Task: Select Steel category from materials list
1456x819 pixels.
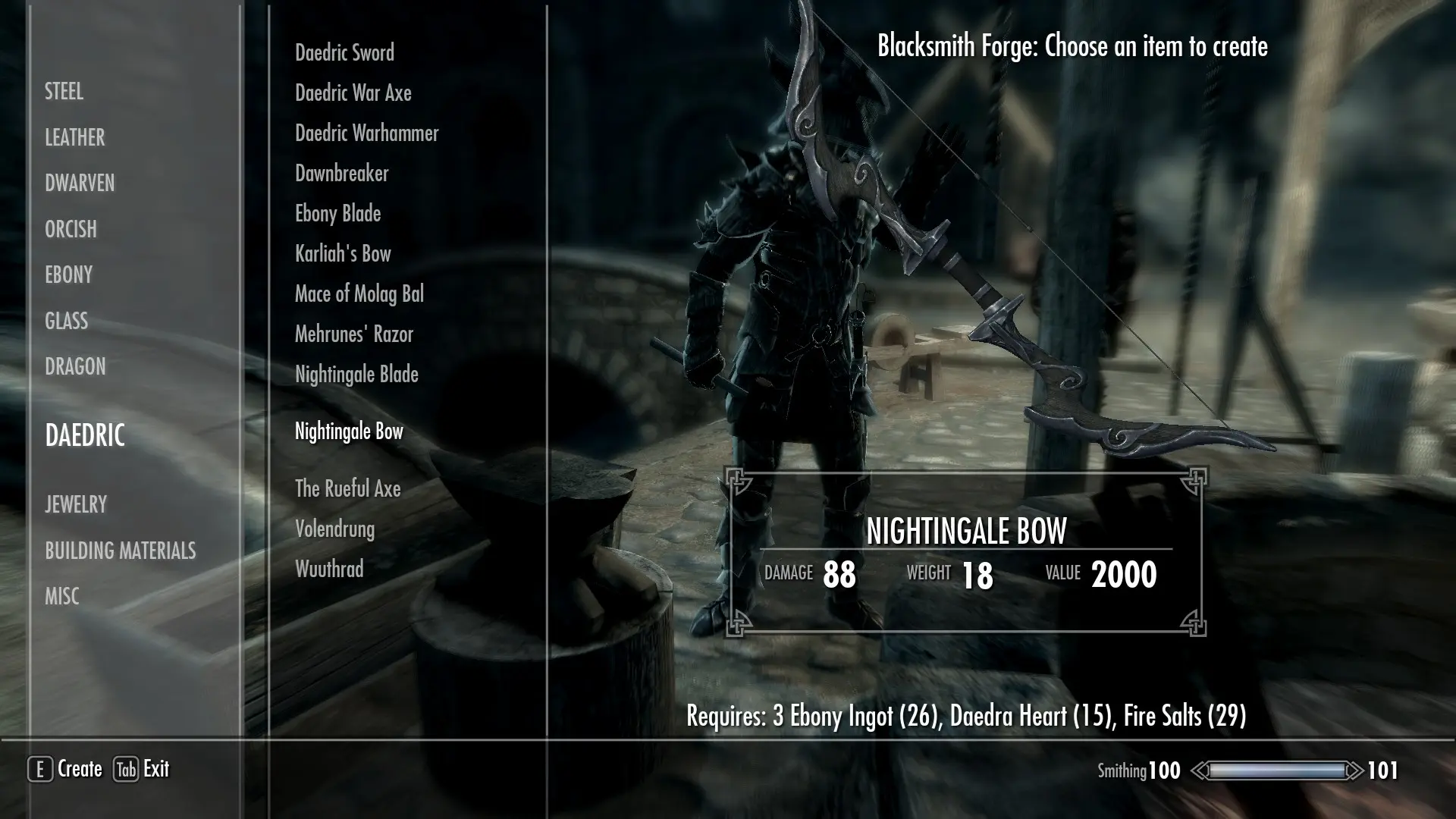Action: tap(63, 91)
